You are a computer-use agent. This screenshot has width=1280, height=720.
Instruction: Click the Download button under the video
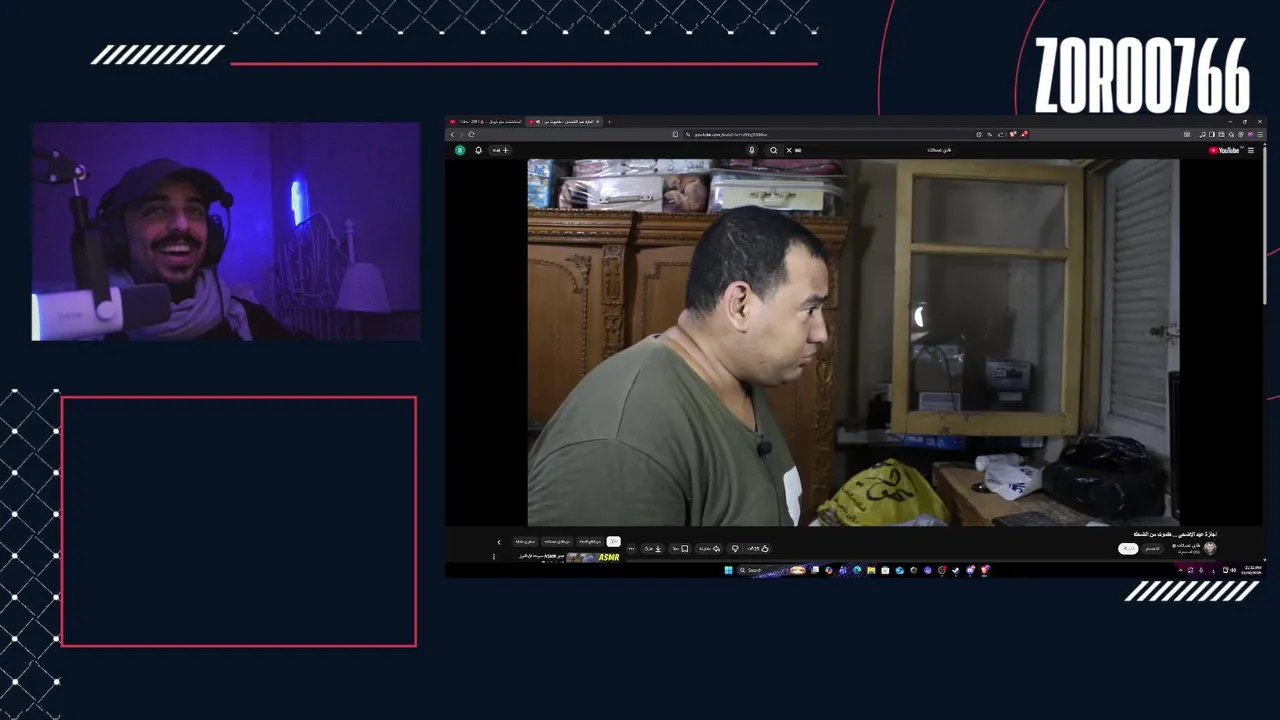click(x=652, y=549)
